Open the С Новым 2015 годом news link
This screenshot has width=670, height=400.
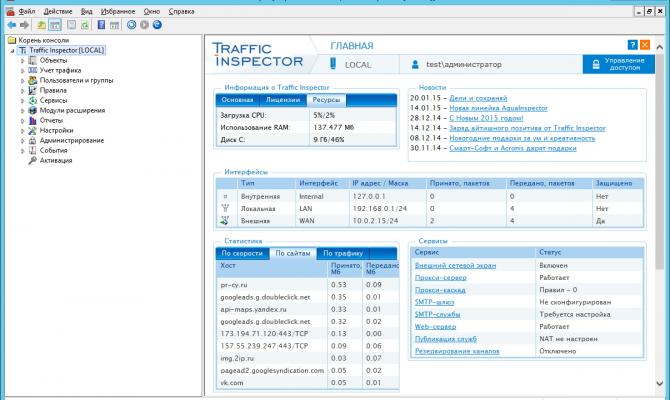486,118
